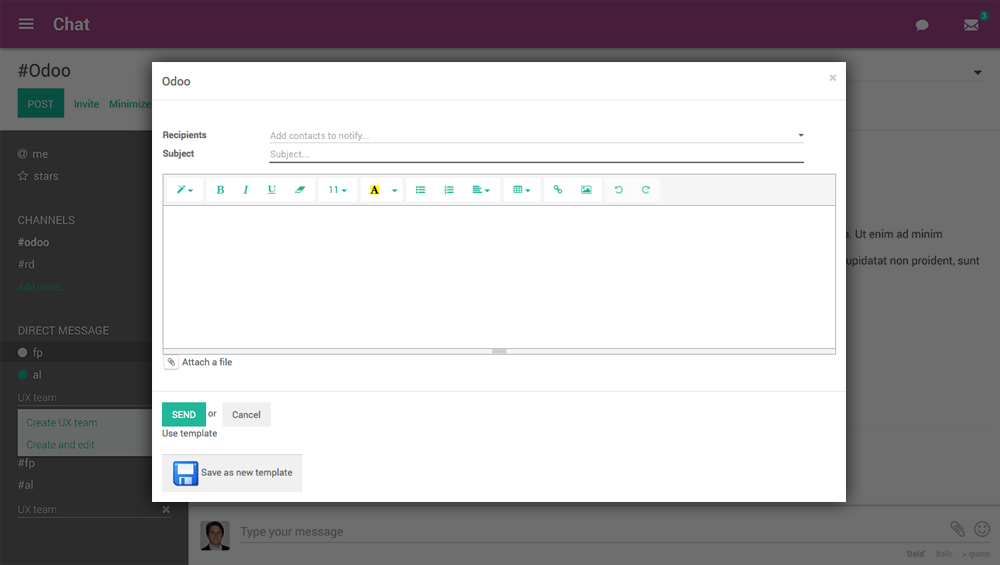
Task: Open inbox envelope icon with badge
Action: click(971, 26)
